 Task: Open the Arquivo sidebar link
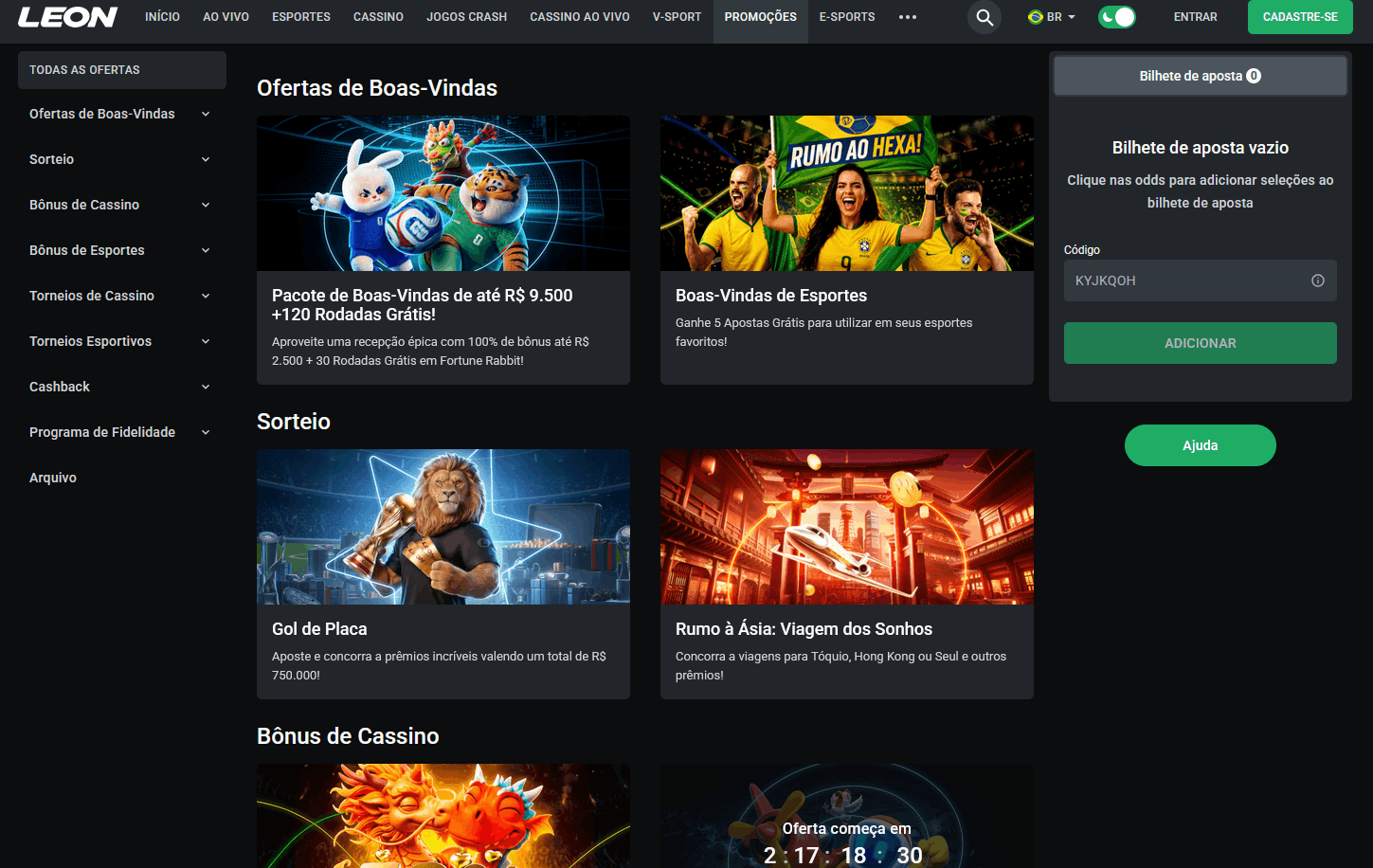tap(53, 478)
